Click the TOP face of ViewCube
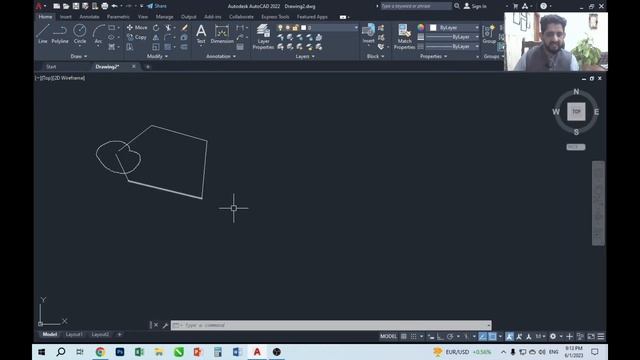640x360 pixels. pos(576,111)
